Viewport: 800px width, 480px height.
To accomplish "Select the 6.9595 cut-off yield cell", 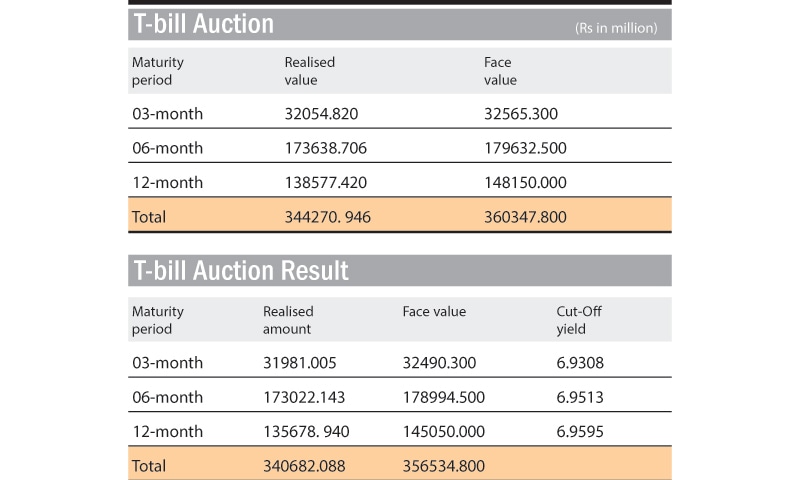I will coord(580,431).
